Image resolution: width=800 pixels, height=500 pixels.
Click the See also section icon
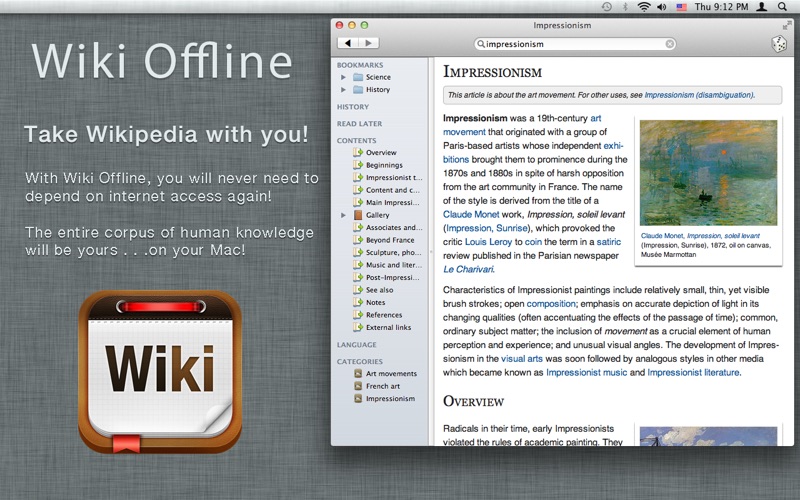(358, 290)
